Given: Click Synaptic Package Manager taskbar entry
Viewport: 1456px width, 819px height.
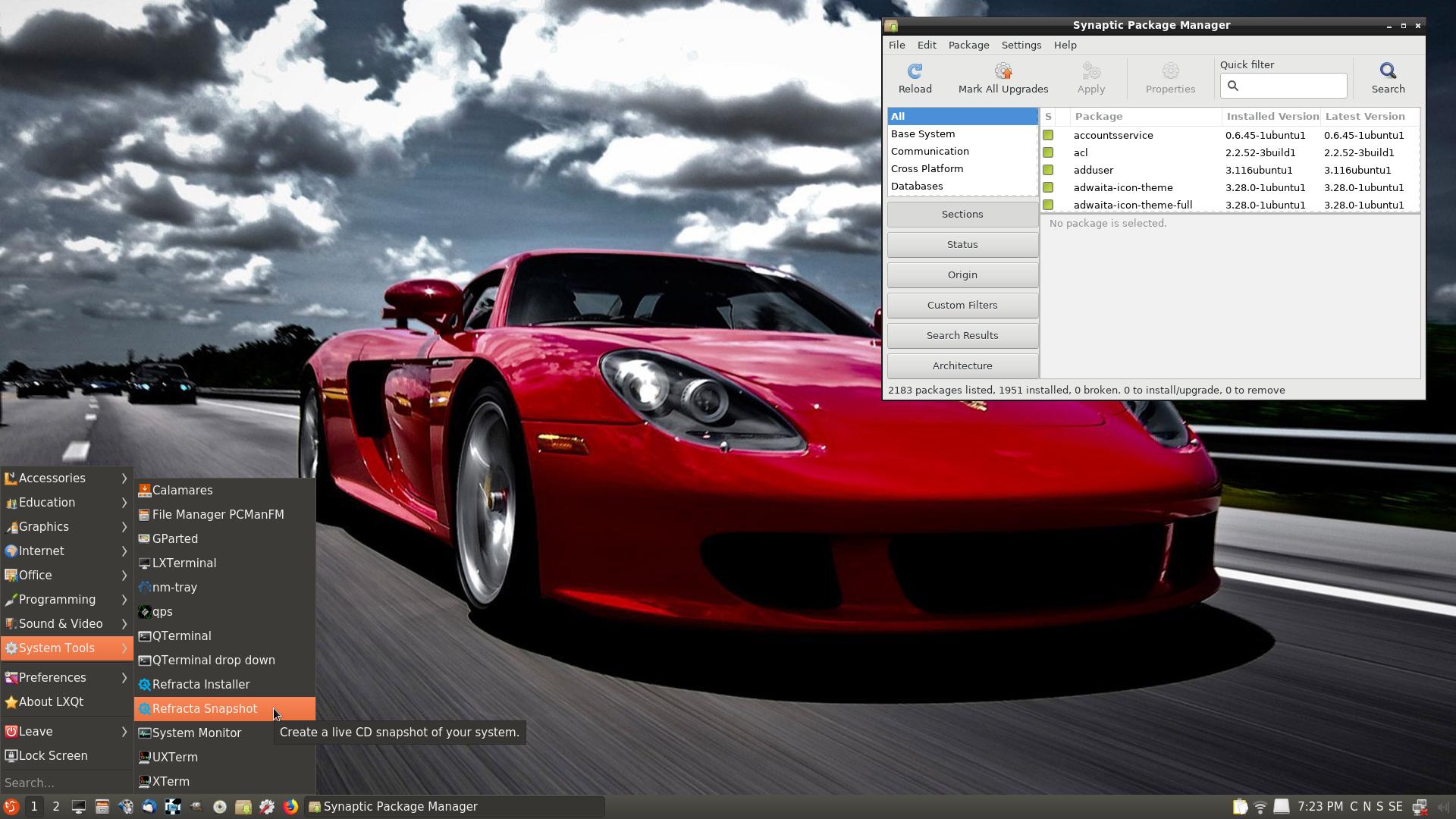Looking at the screenshot, I should (455, 807).
